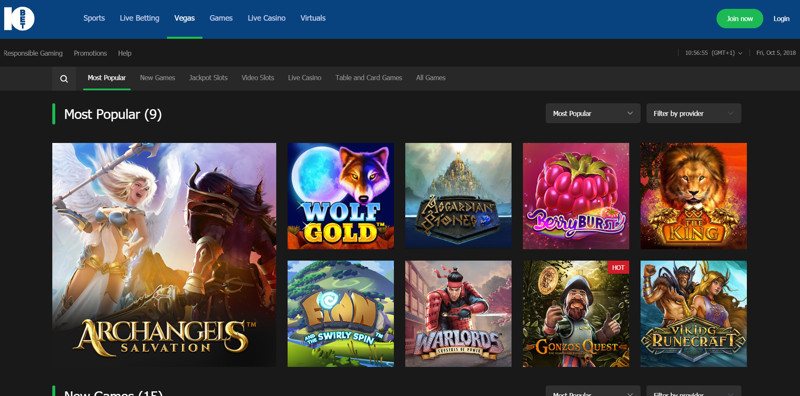
Task: Select Vegas in top navigation
Action: click(x=184, y=18)
